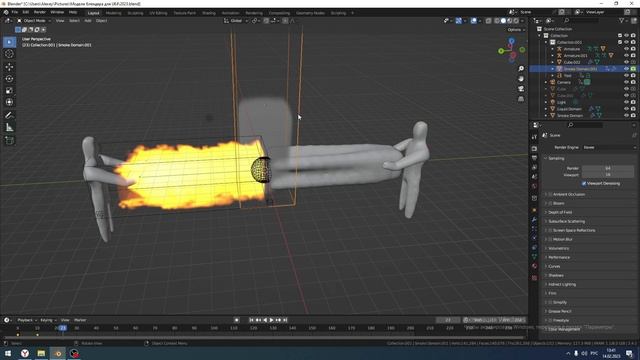
Task: Click the pan hand icon in viewport
Action: (521, 78)
